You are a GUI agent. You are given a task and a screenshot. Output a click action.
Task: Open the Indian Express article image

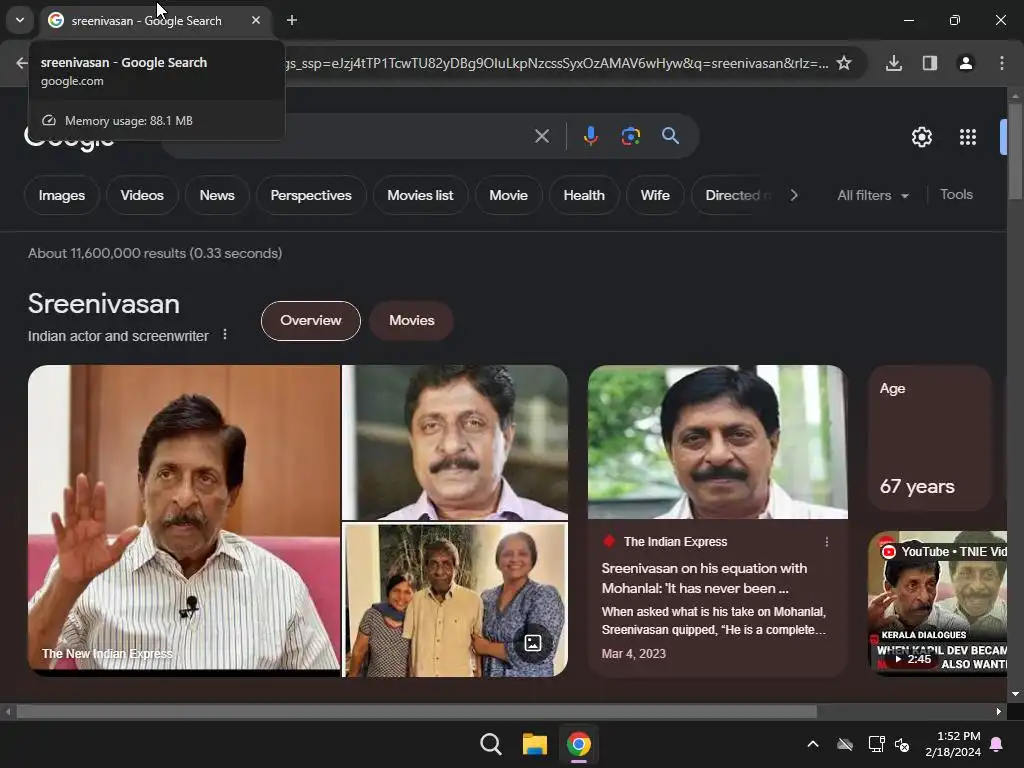point(718,442)
